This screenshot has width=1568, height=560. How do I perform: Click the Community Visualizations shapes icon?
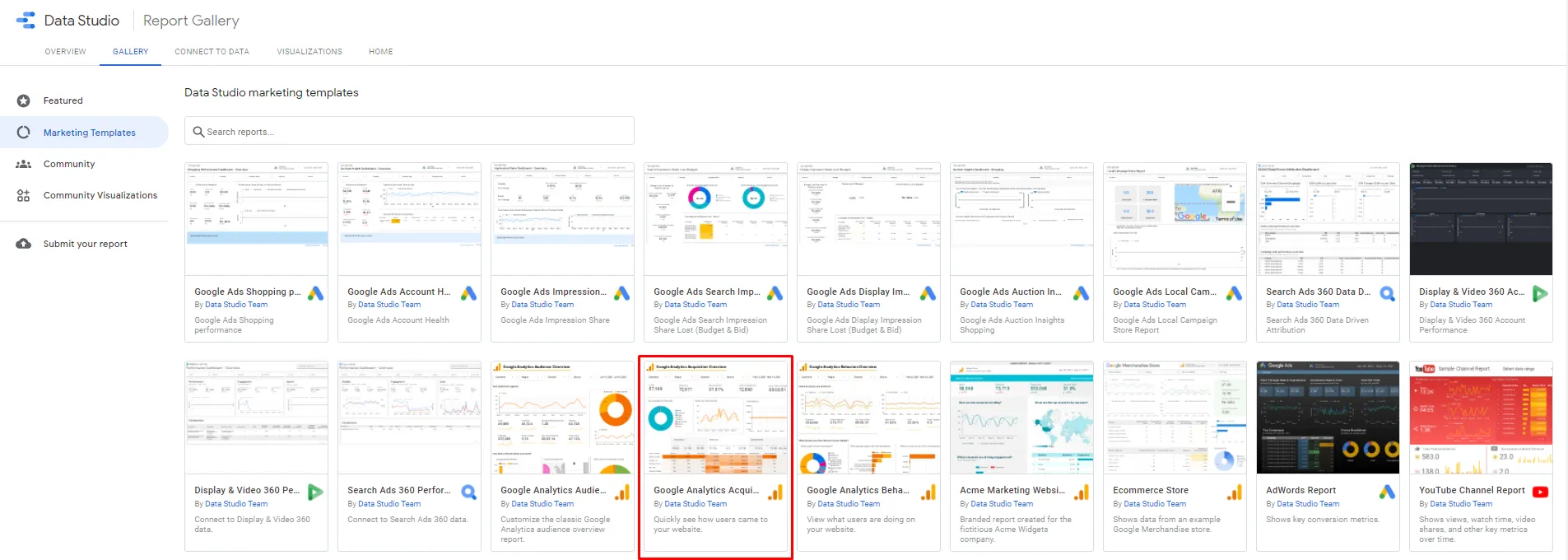coord(24,195)
